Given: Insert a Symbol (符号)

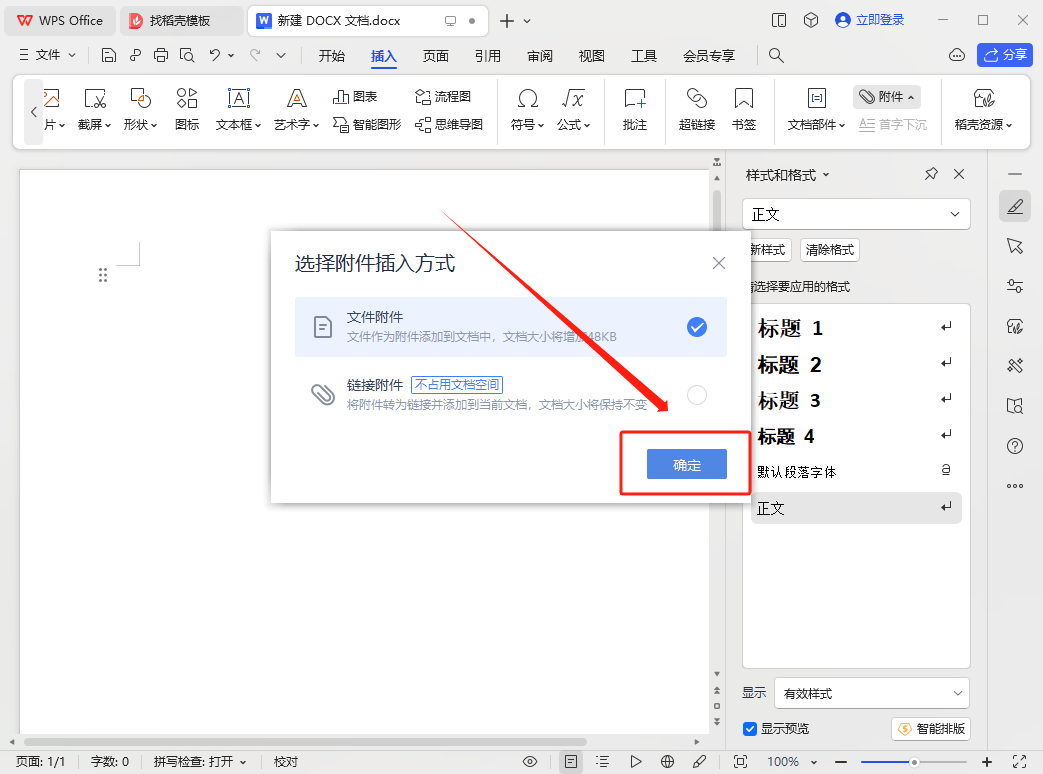Looking at the screenshot, I should tap(527, 109).
